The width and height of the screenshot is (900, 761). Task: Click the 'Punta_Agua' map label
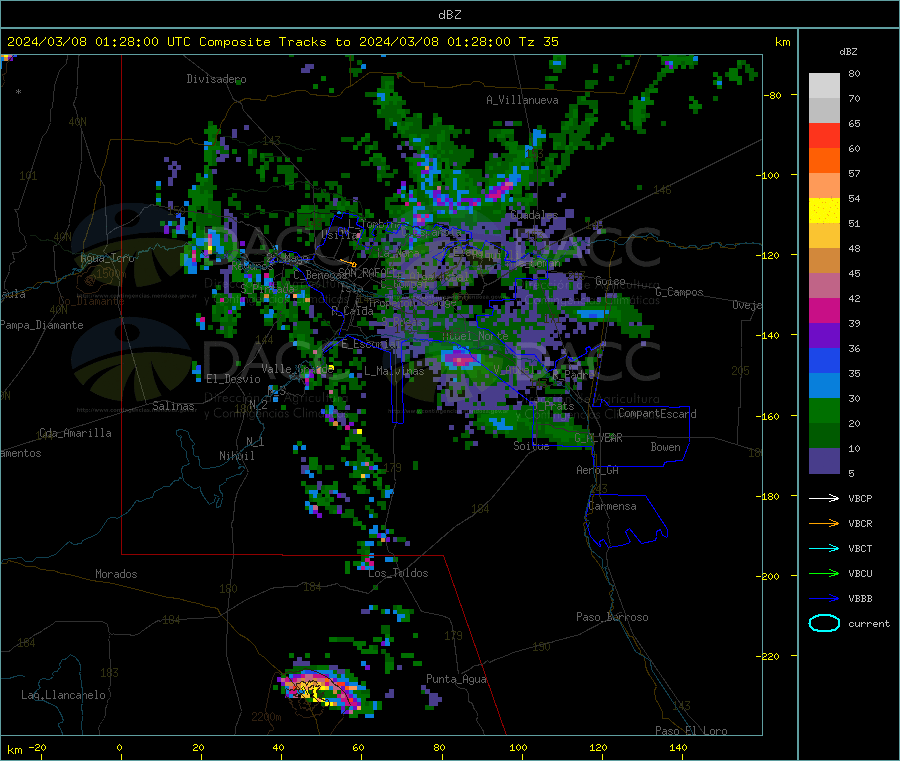456,679
